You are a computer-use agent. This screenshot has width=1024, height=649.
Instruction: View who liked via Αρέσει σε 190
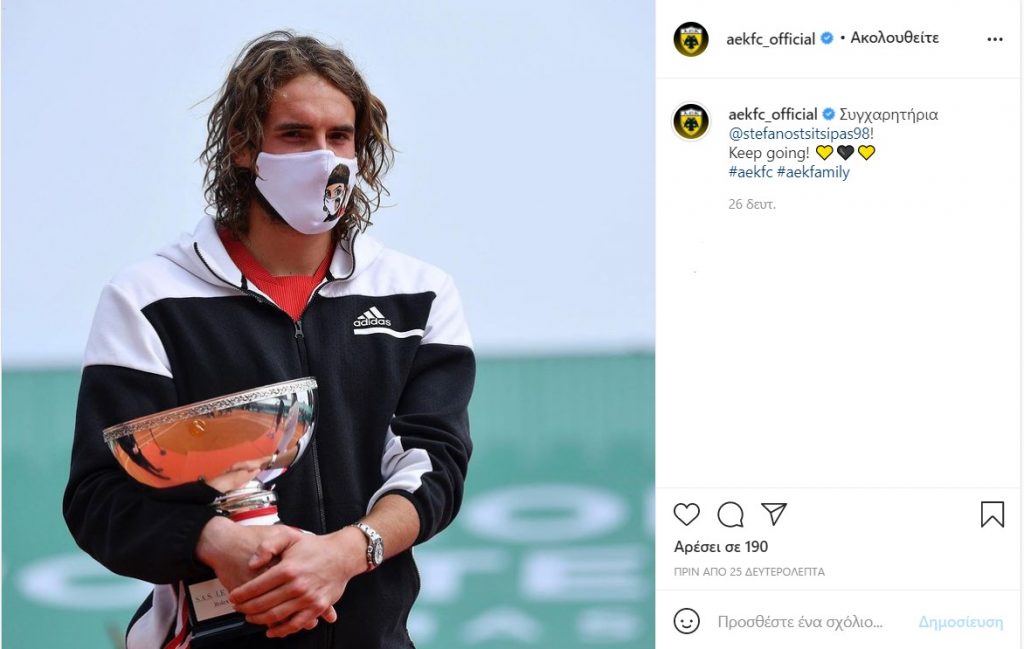click(721, 546)
